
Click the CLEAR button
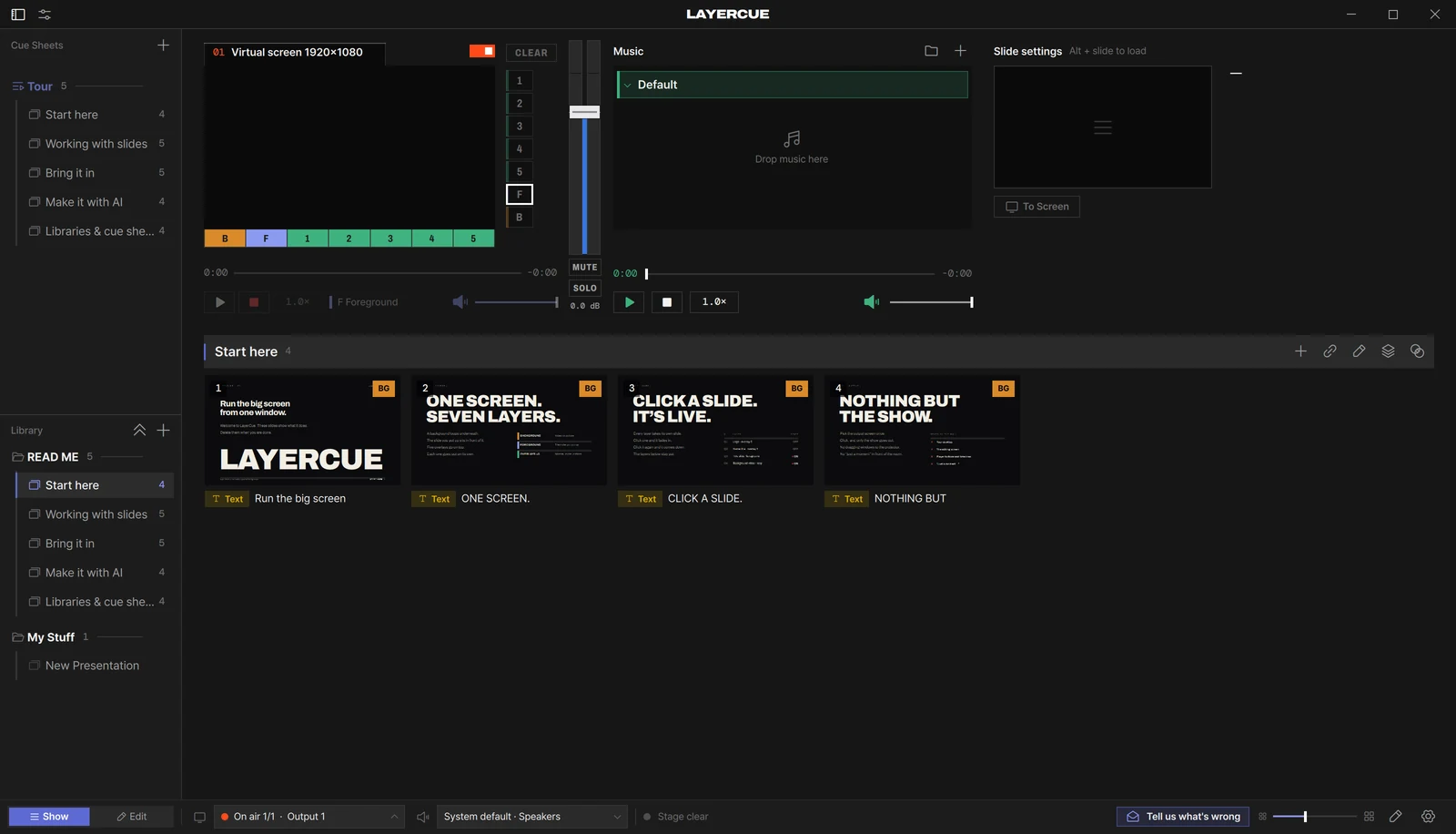point(531,53)
